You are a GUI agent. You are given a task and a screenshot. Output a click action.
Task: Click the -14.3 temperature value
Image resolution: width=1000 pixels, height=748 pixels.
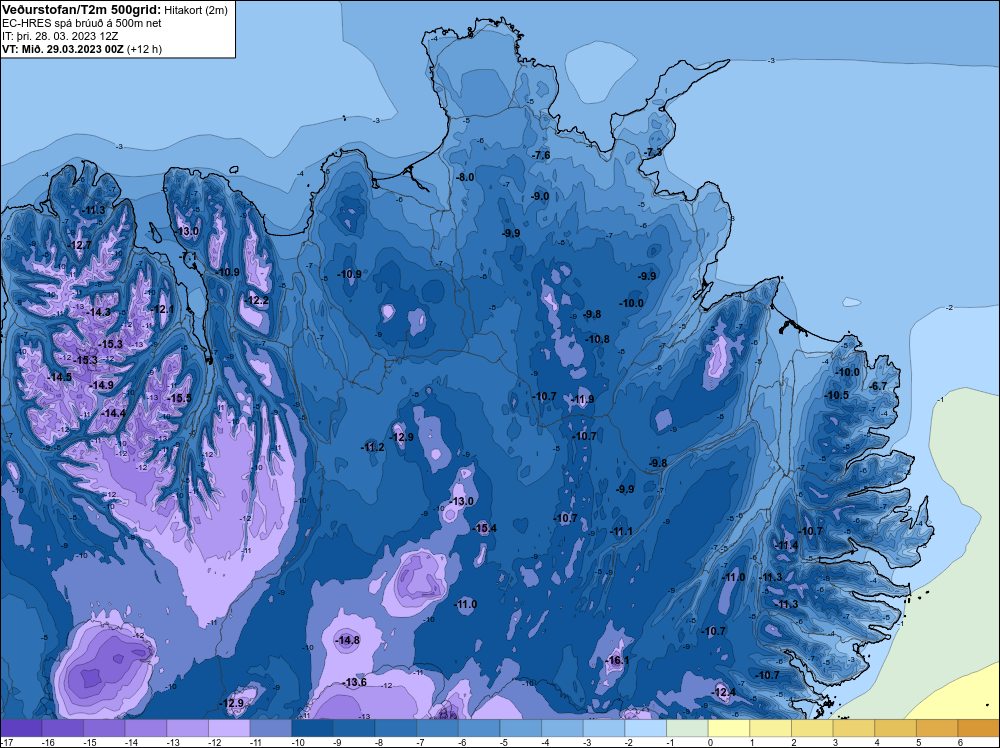pos(99,312)
